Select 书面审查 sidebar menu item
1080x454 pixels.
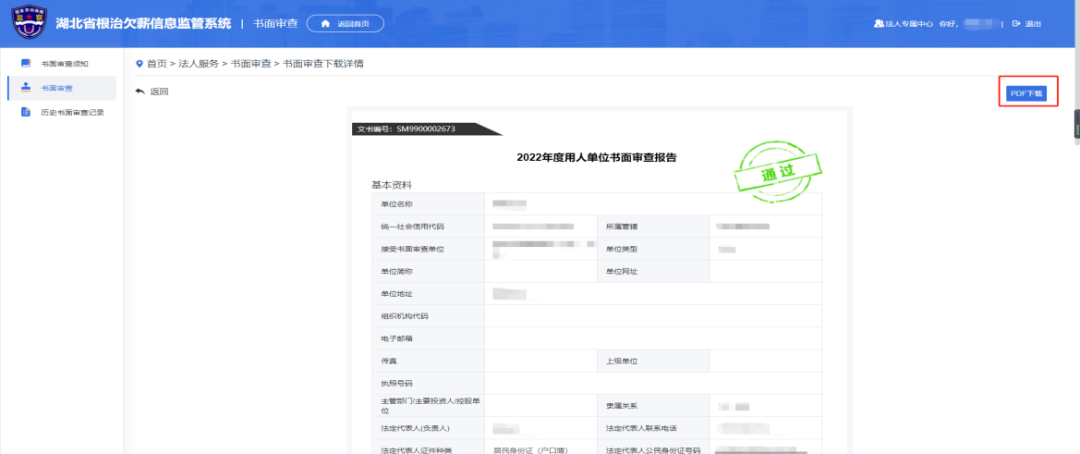pos(56,88)
